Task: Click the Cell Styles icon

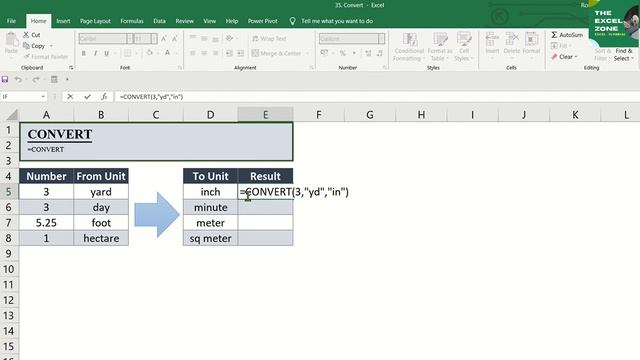Action: (464, 40)
